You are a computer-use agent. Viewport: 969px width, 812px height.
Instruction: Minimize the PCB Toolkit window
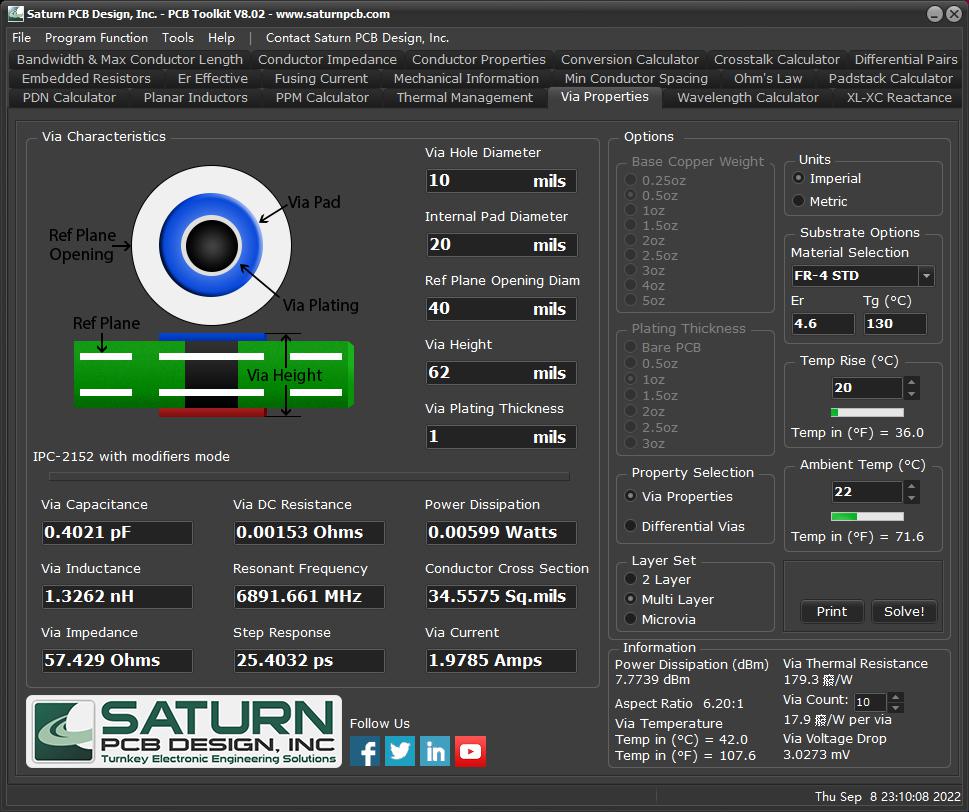[x=935, y=14]
